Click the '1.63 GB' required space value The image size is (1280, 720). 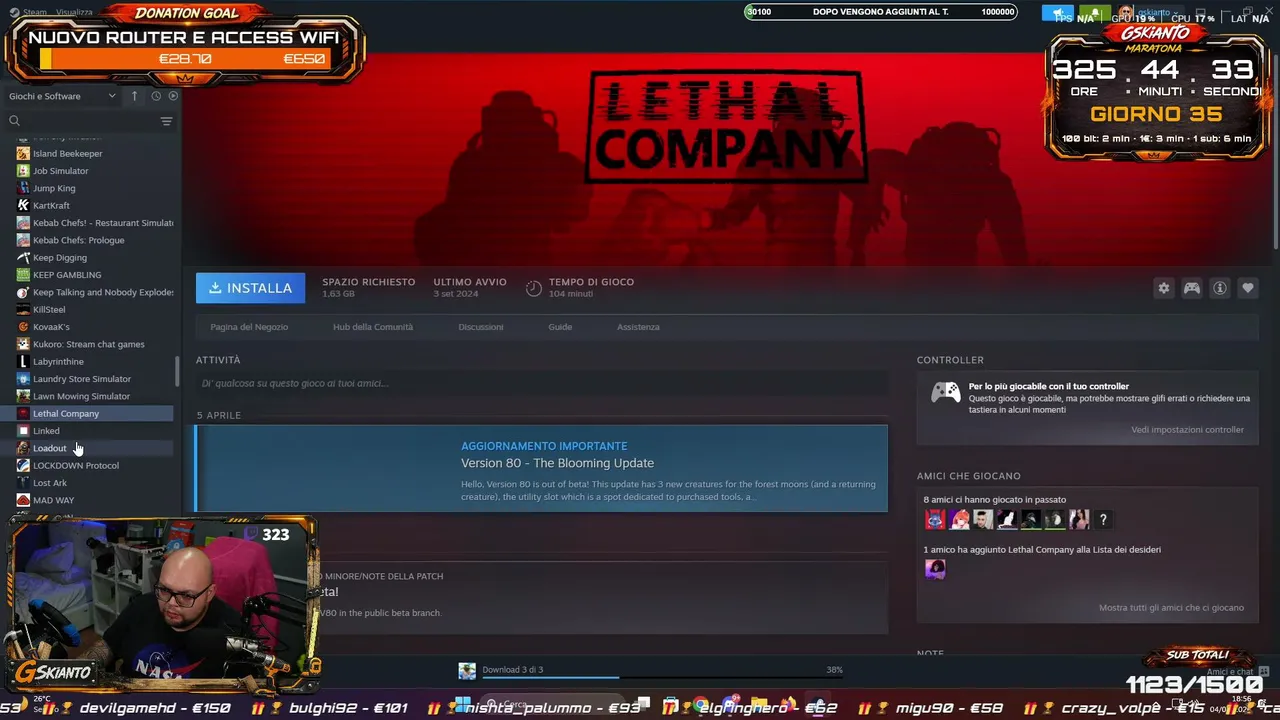point(338,294)
